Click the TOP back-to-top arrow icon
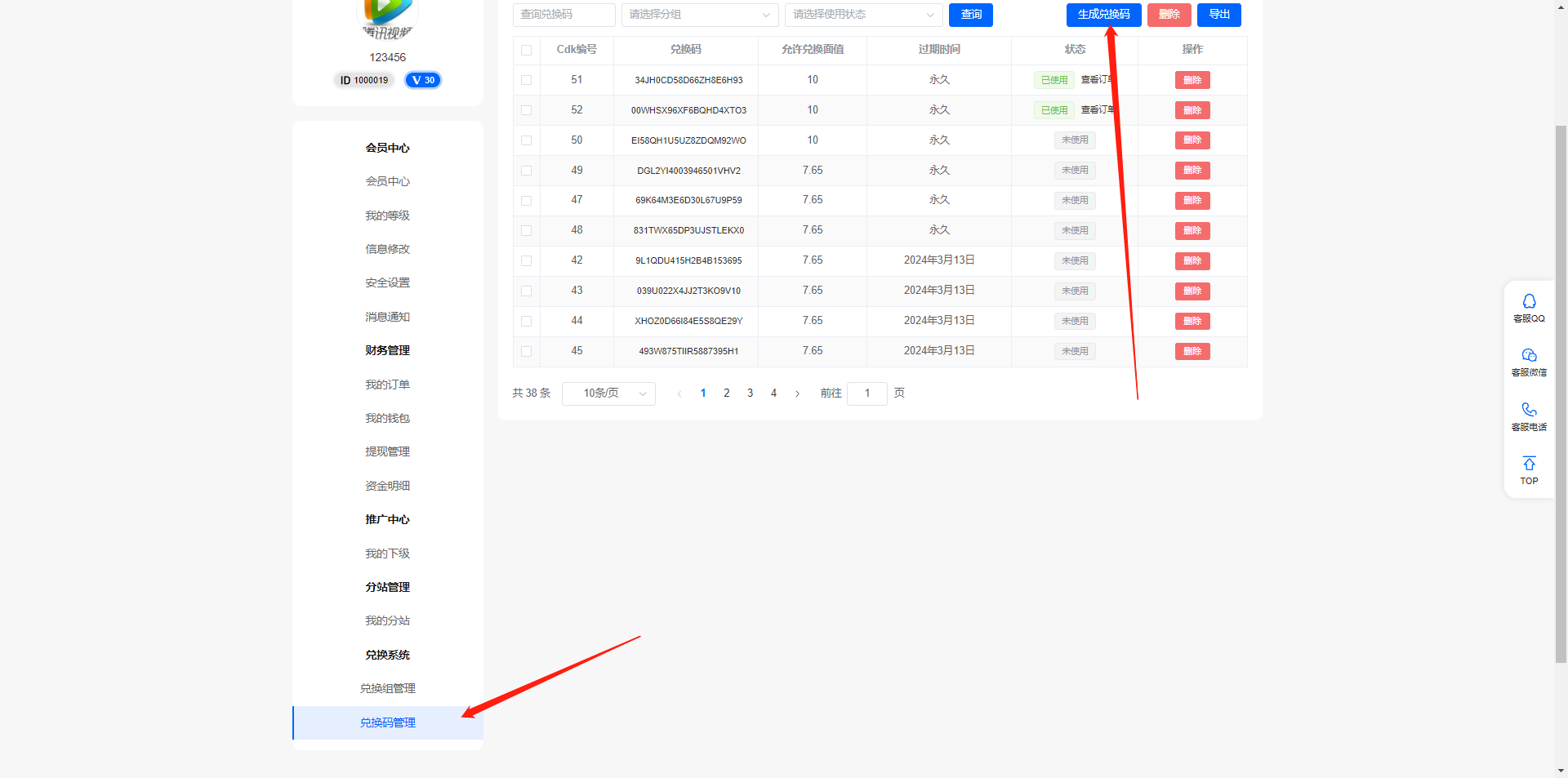This screenshot has height=778, width=1568. 1529,465
